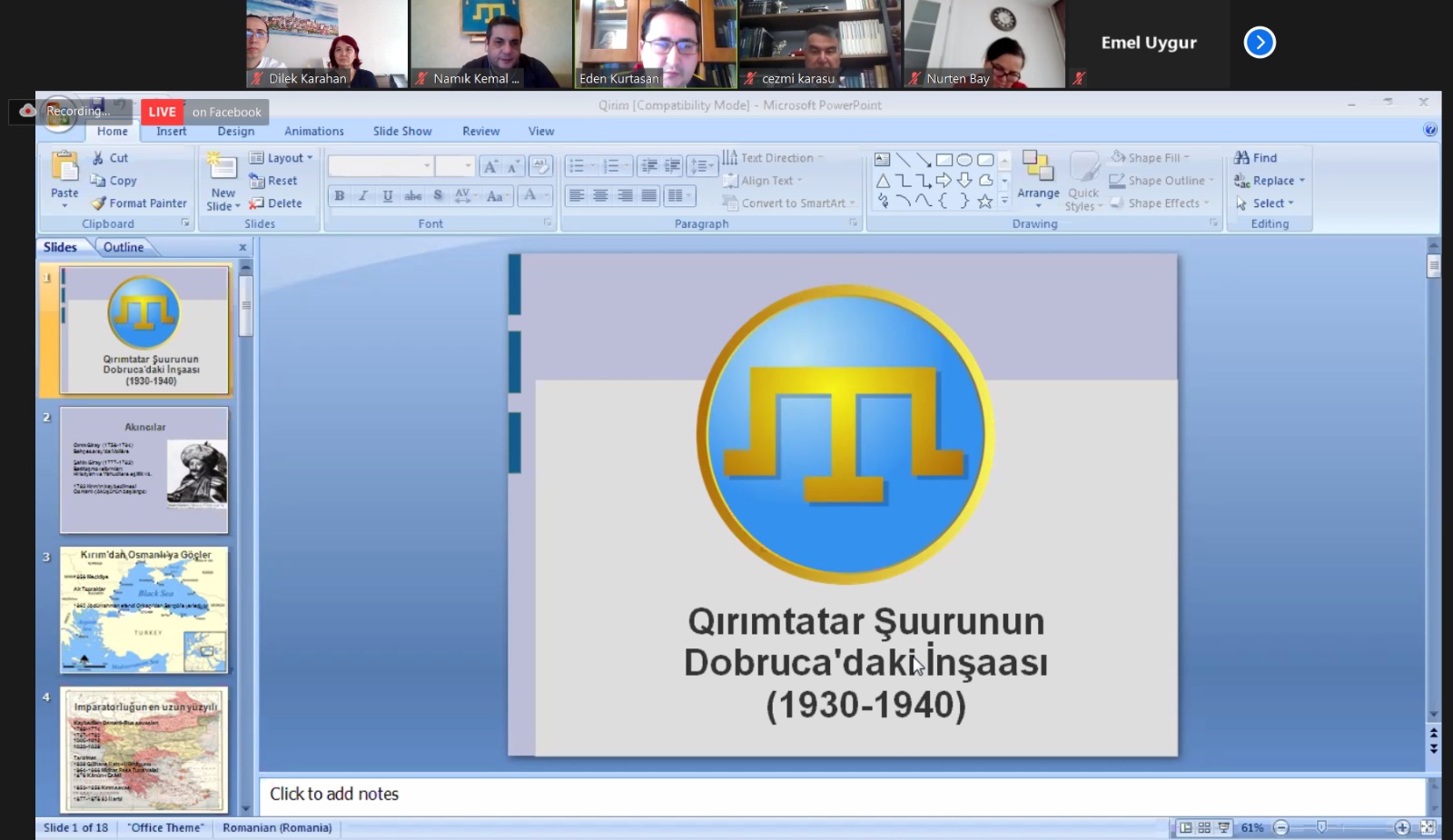Select the Akıncılar slide thumbnail
1453x840 pixels.
point(144,470)
